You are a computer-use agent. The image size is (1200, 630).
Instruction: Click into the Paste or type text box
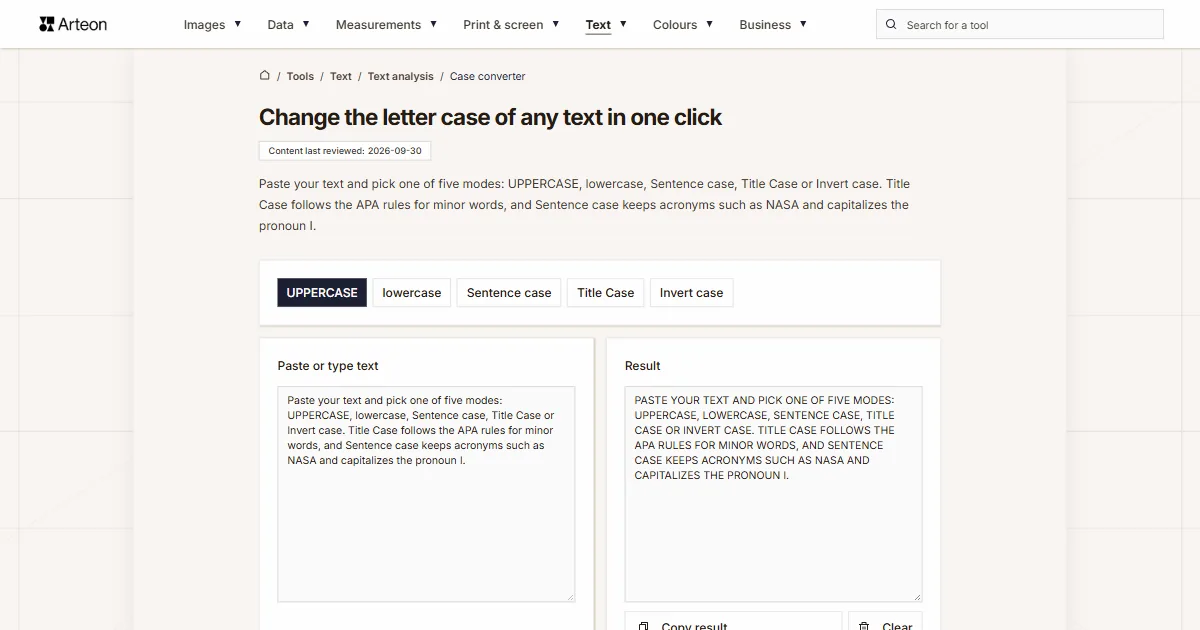[426, 494]
